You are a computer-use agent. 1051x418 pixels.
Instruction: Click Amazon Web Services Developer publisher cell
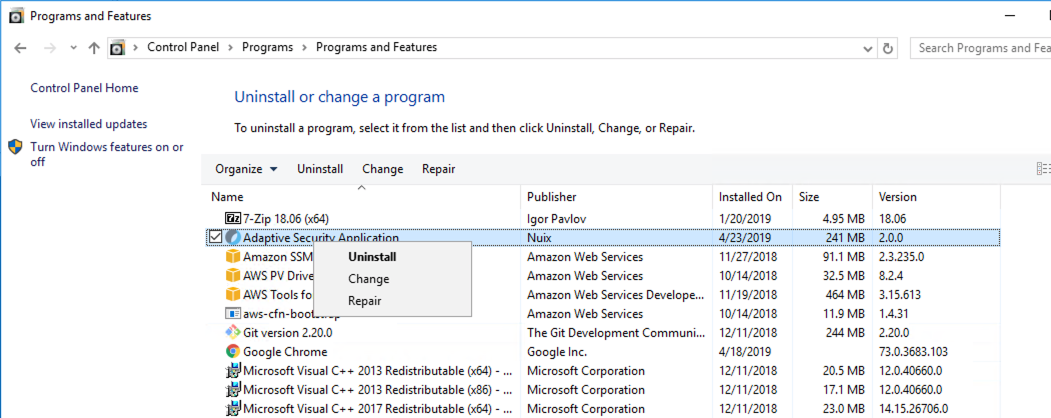point(617,295)
